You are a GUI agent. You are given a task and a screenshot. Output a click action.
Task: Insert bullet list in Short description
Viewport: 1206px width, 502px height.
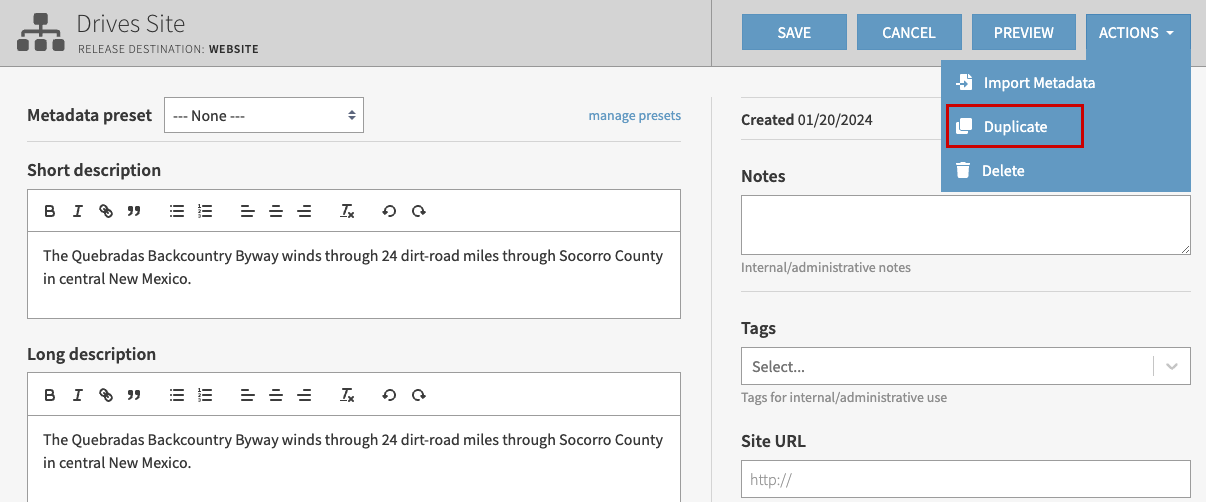pos(177,211)
